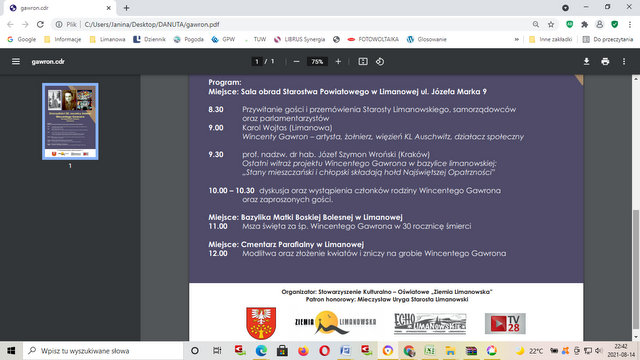
Task: Click the PDF vertical scrollbar thumb
Action: click(x=636, y=269)
